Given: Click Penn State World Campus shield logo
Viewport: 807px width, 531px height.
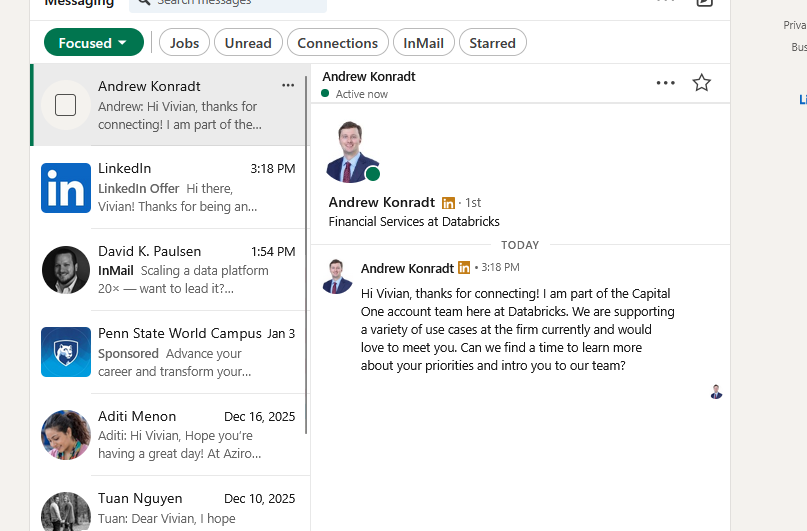Looking at the screenshot, I should [66, 352].
